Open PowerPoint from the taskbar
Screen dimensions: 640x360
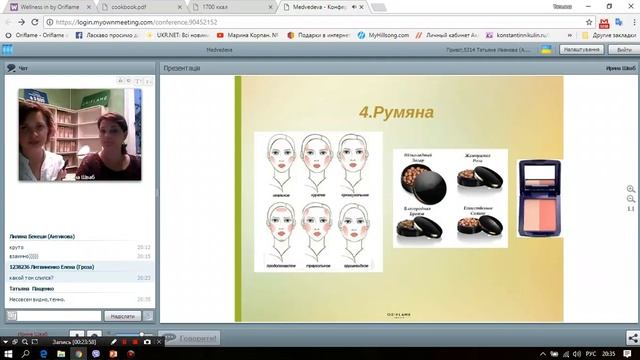tap(113, 354)
